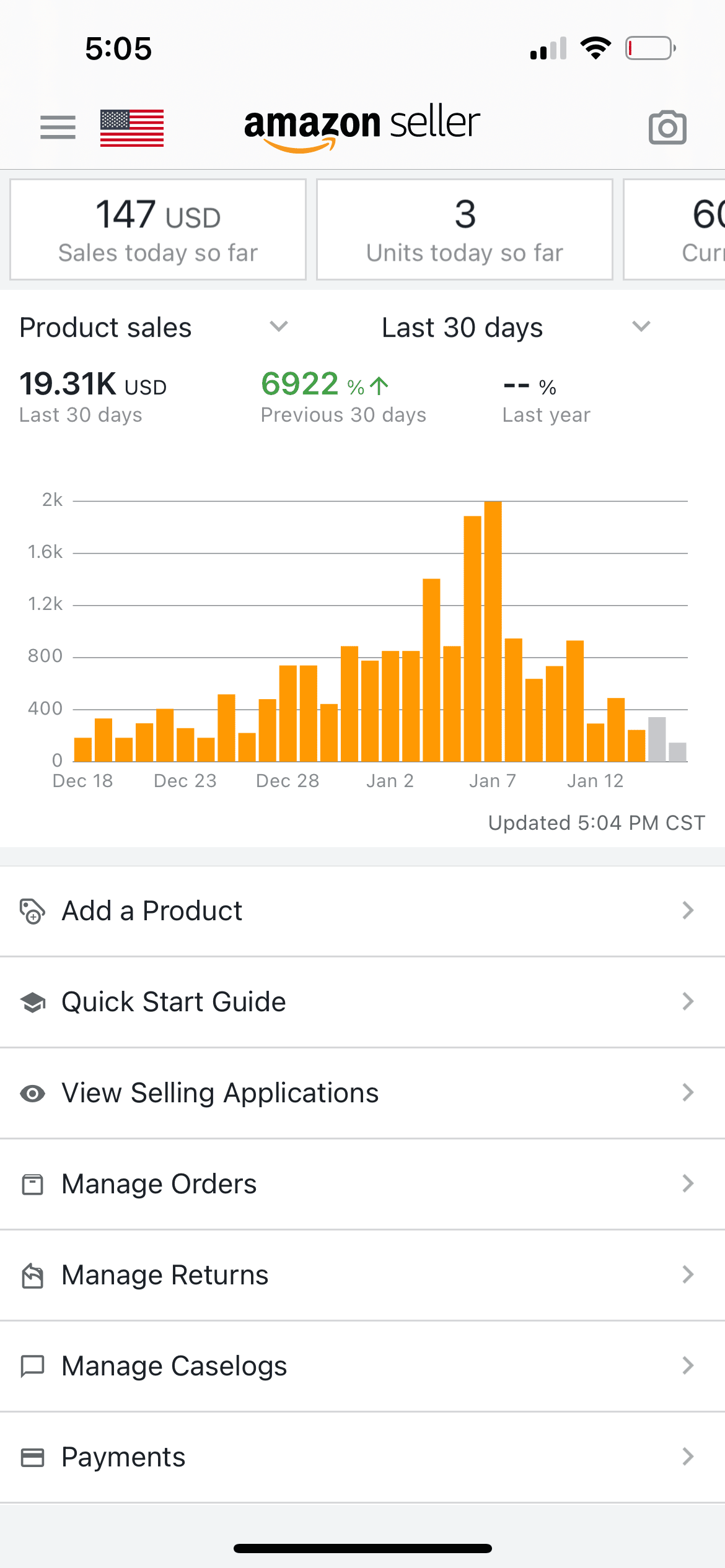Viewport: 725px width, 1568px height.
Task: Expand the Product sales metric dropdown
Action: (x=279, y=326)
